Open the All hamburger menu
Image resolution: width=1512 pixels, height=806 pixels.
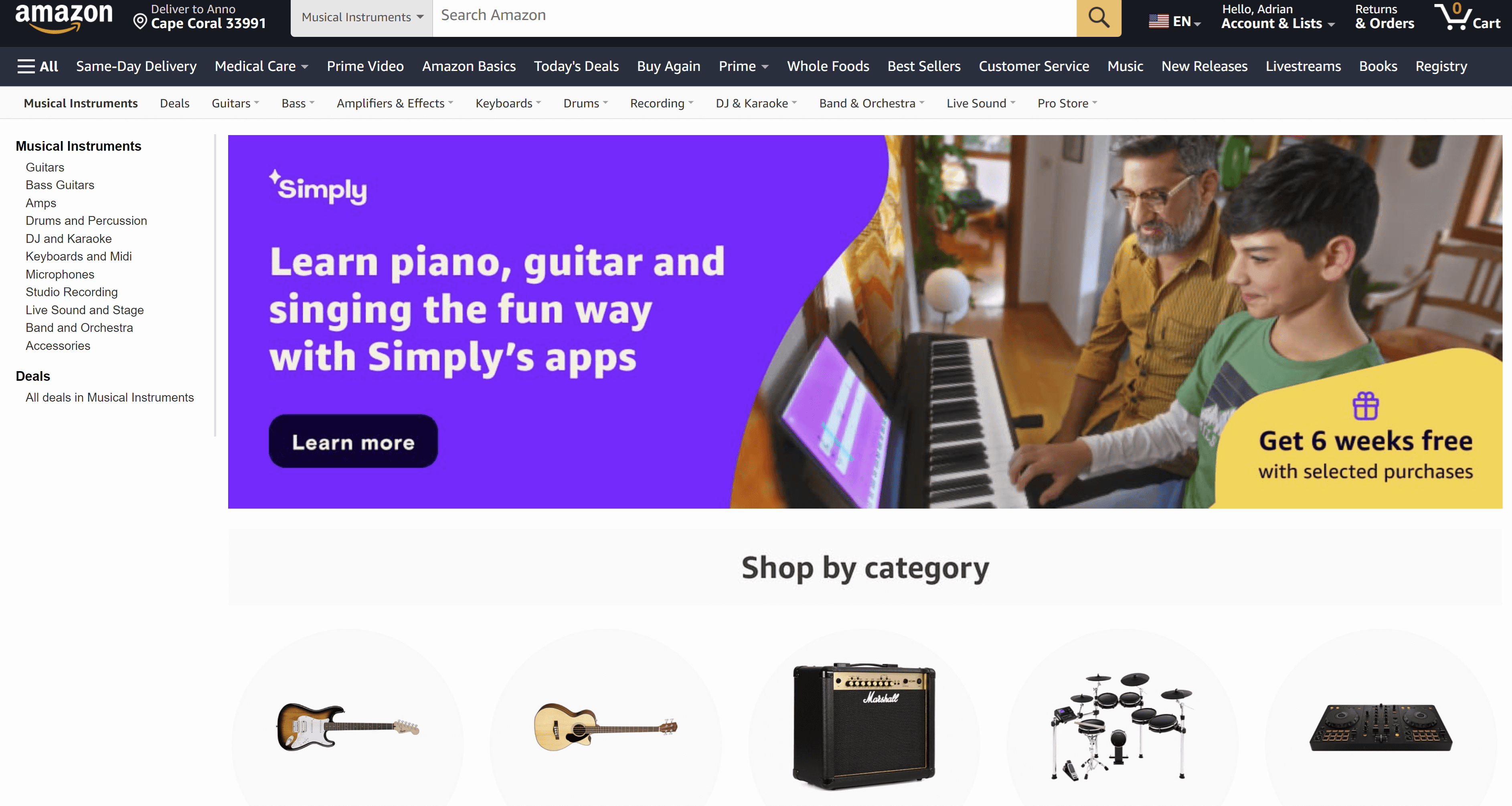coord(38,66)
